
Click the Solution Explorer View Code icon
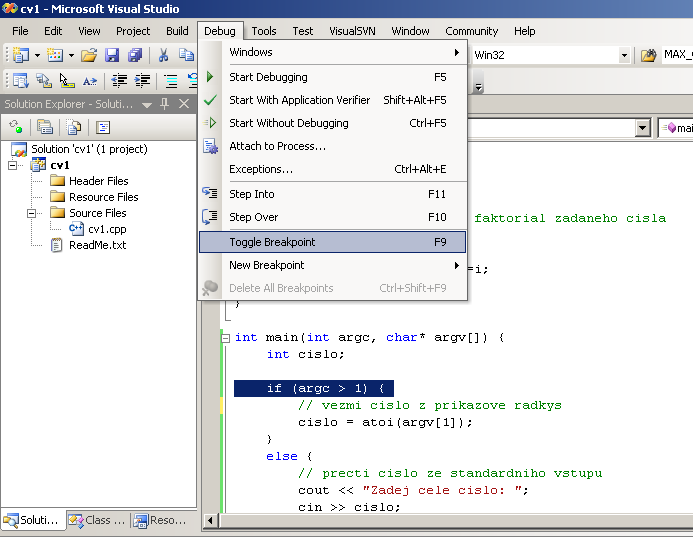point(103,127)
